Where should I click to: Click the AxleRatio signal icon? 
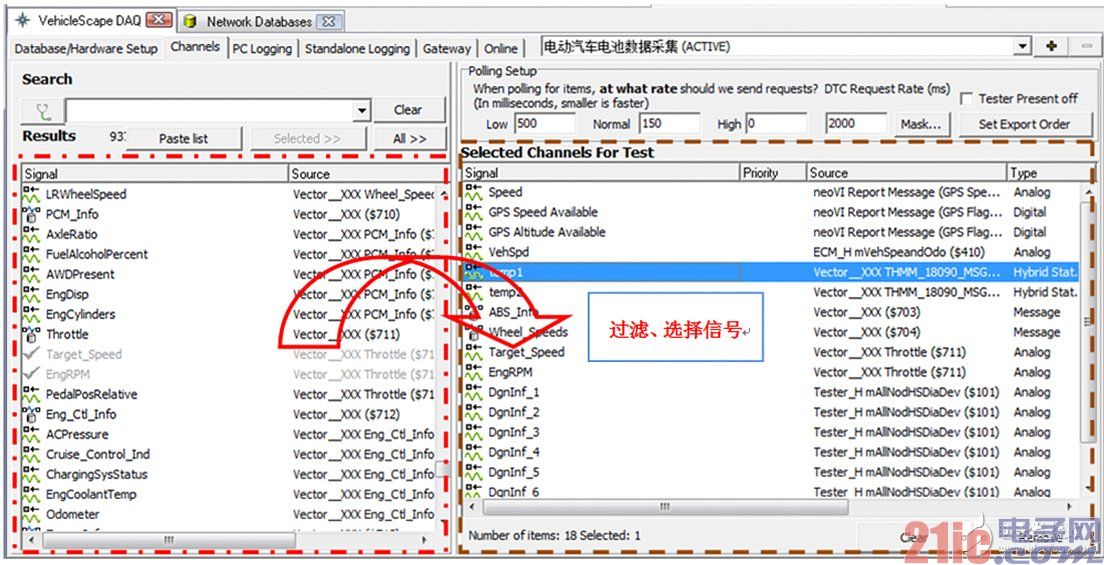pyautogui.click(x=31, y=234)
